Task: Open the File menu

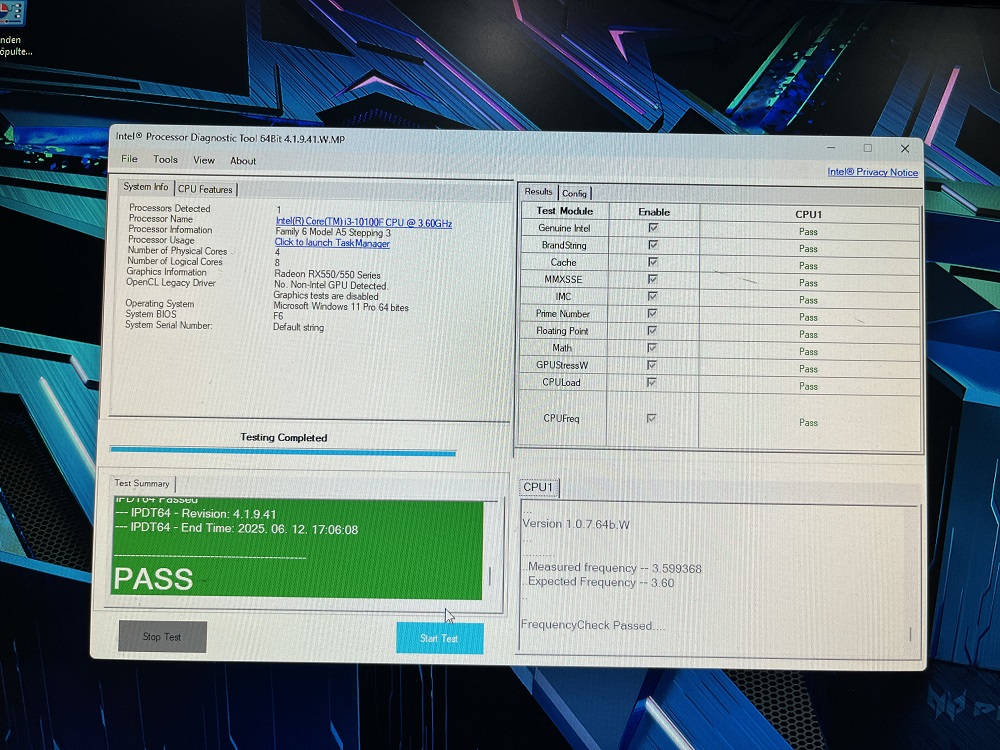Action: 129,159
